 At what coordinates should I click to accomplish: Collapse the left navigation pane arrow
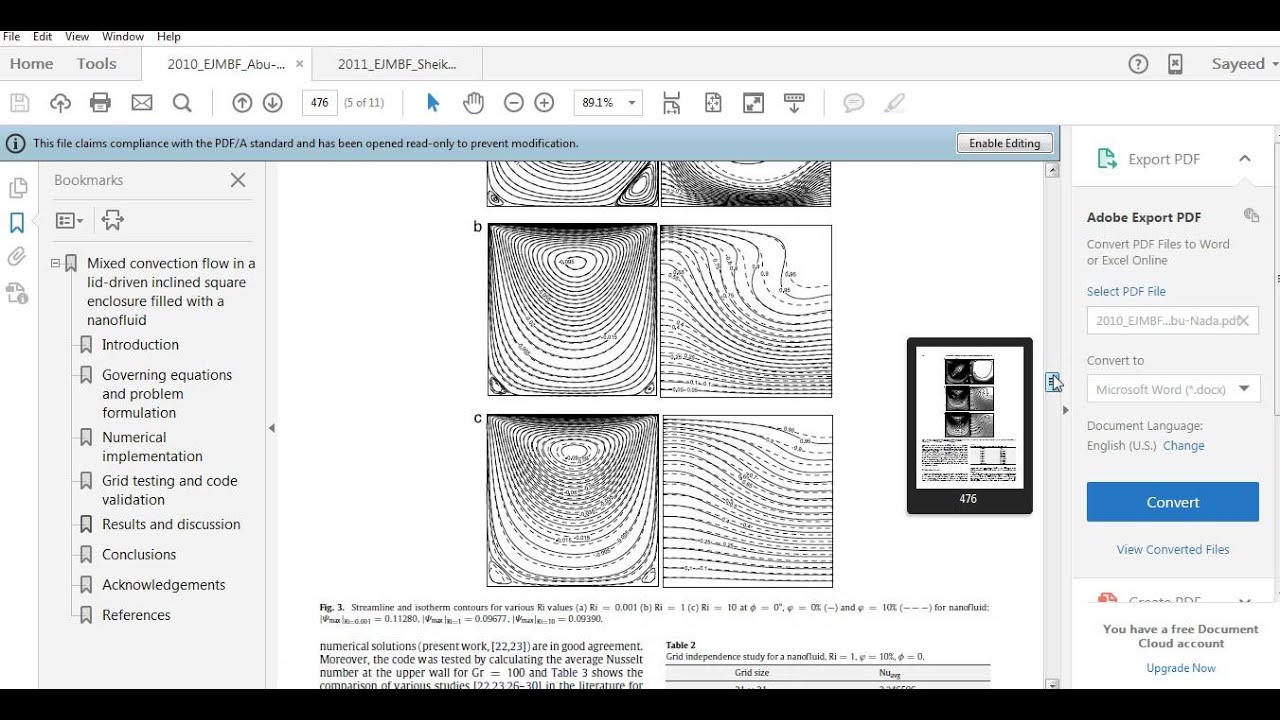(x=271, y=428)
